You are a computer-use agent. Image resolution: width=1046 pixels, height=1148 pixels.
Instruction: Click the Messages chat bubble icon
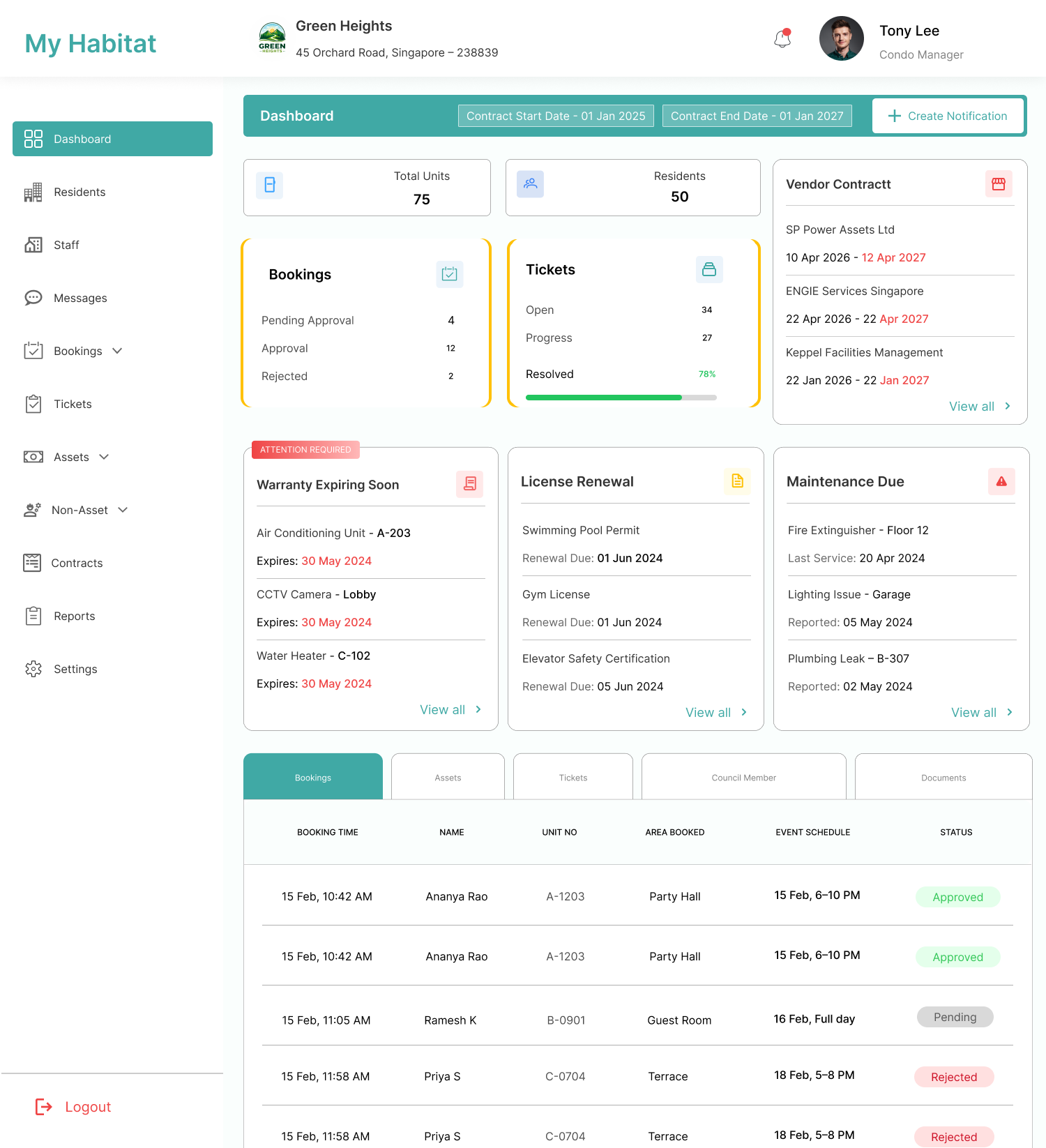point(33,298)
